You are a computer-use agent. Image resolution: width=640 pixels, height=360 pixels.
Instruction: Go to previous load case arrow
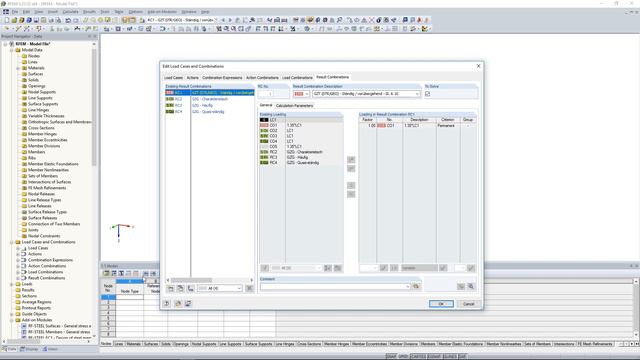tap(223, 20)
